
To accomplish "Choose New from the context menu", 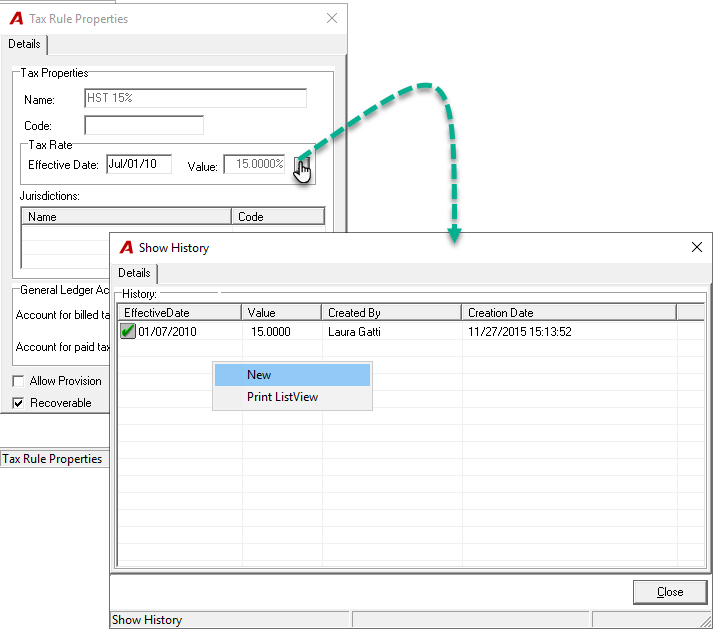I will (x=292, y=375).
